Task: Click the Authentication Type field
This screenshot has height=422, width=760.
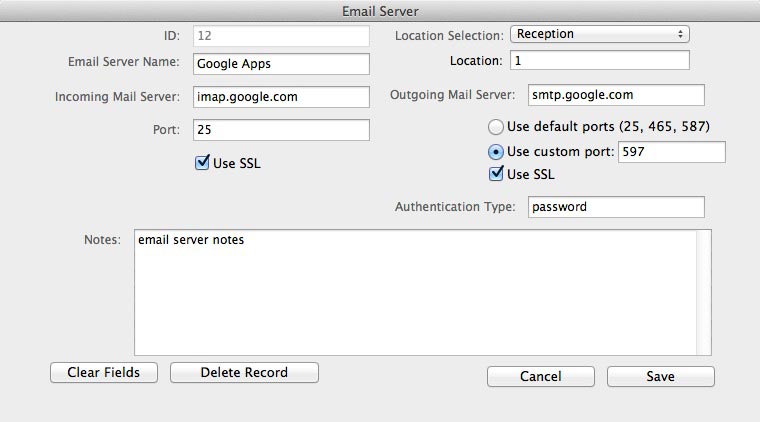Action: (614, 207)
